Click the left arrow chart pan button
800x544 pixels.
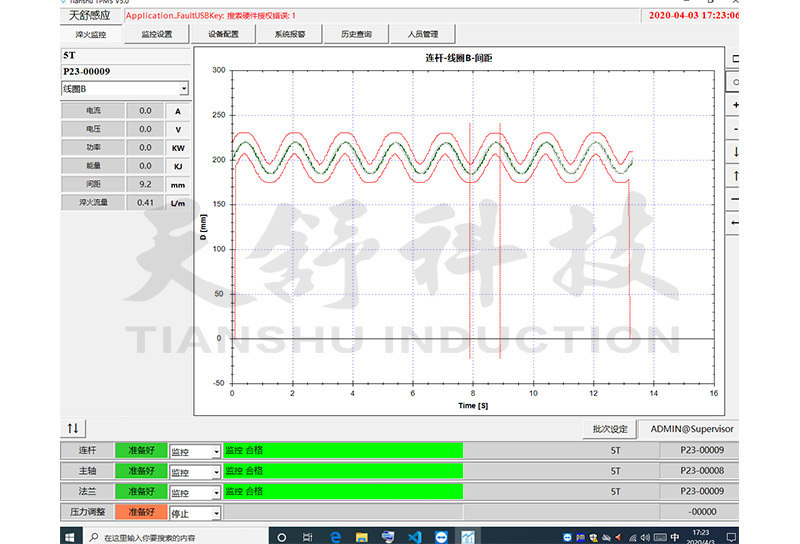click(733, 222)
